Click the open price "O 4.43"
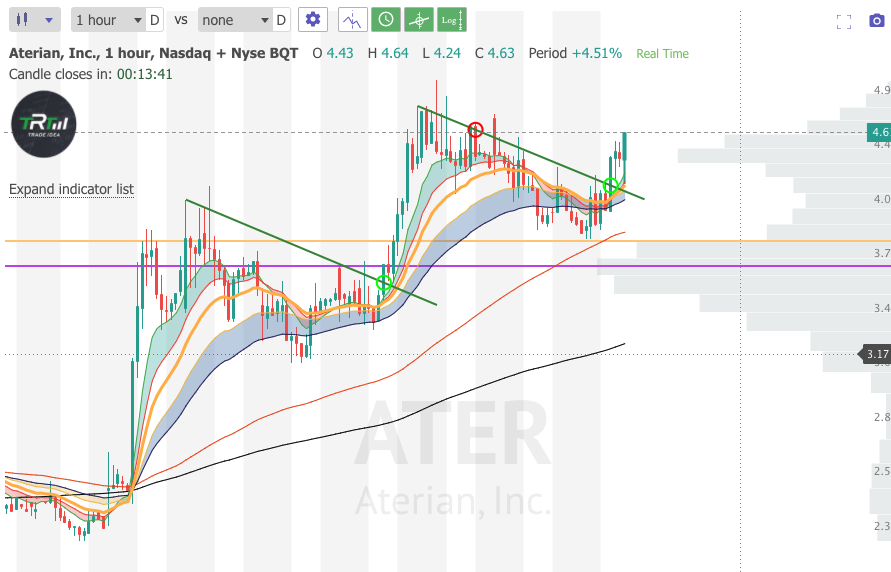The image size is (891, 572). (x=333, y=53)
